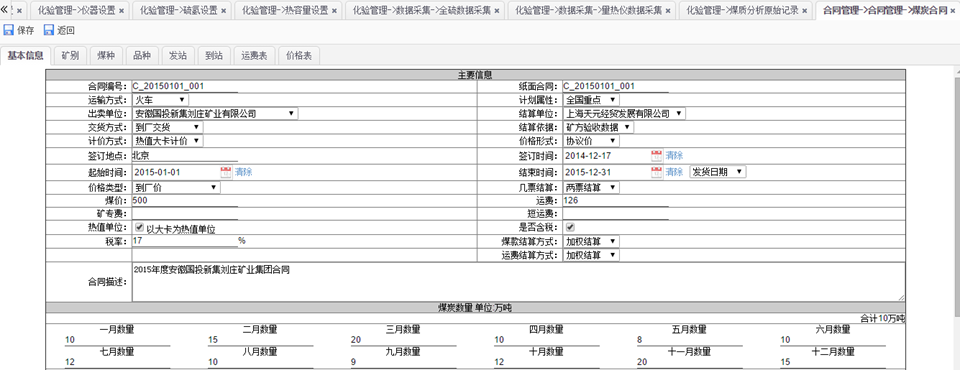Click 清除 link beside 结束时间

tap(674, 172)
